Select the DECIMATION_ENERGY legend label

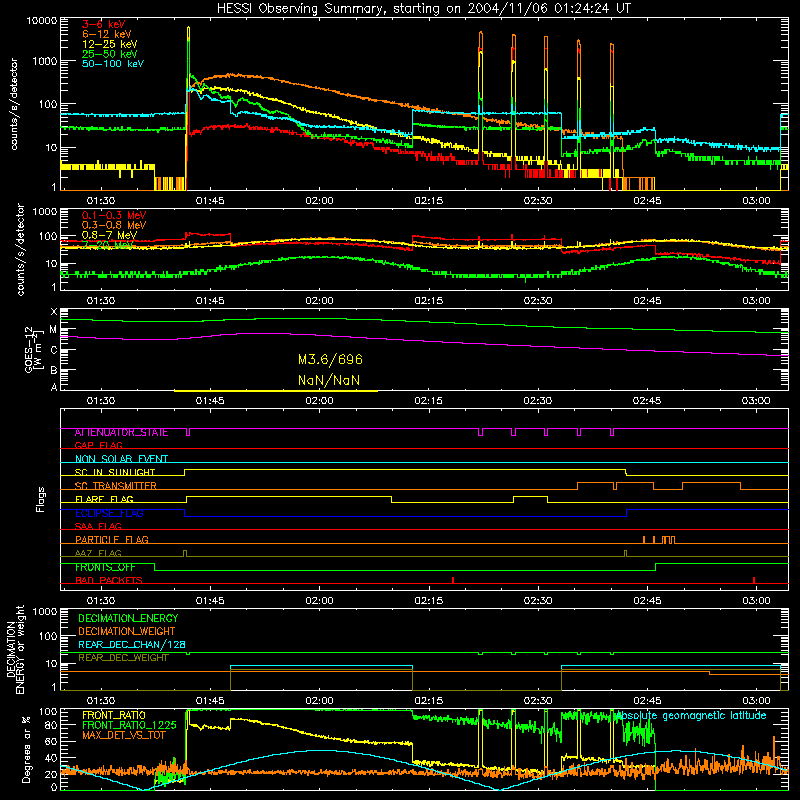coord(128,618)
